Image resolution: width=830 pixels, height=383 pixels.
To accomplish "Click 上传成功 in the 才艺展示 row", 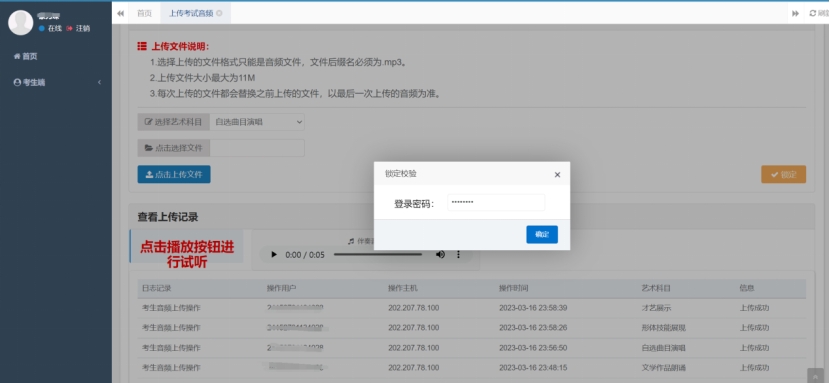I will point(754,308).
